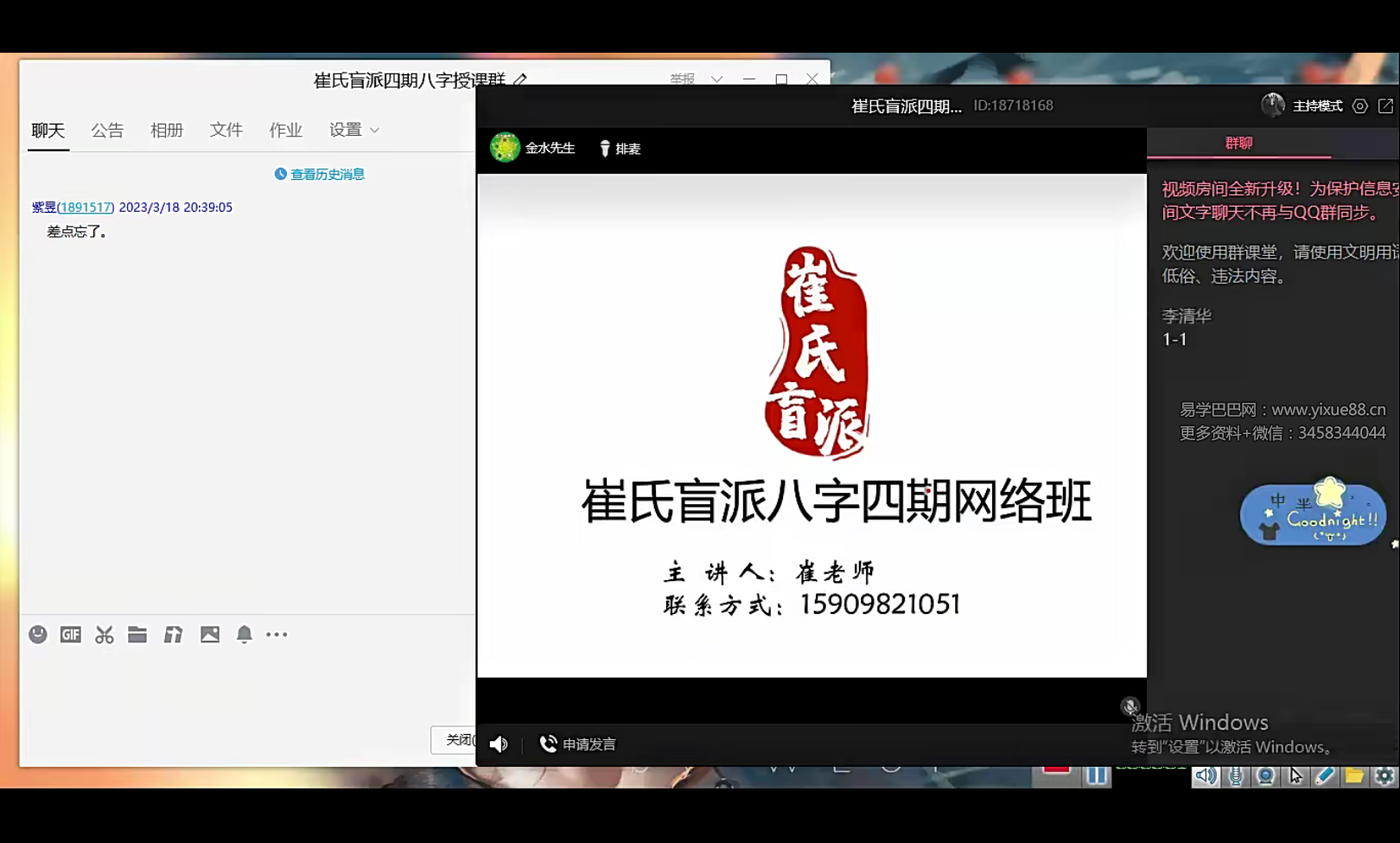
Task: Toggle the muted microphone in video corner
Action: click(1130, 706)
